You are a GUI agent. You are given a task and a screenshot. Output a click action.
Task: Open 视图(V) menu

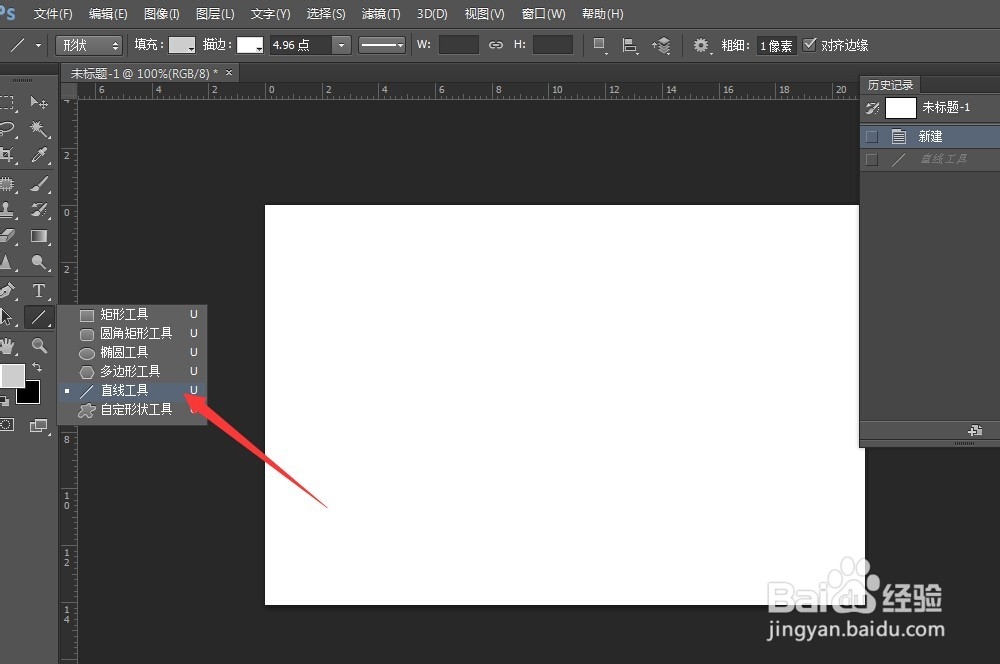pos(485,13)
